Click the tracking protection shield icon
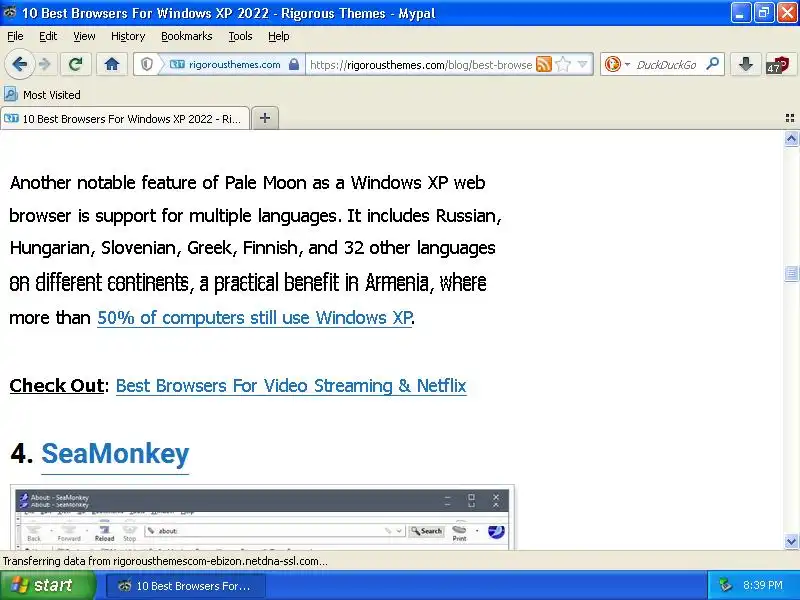 pyautogui.click(x=147, y=64)
